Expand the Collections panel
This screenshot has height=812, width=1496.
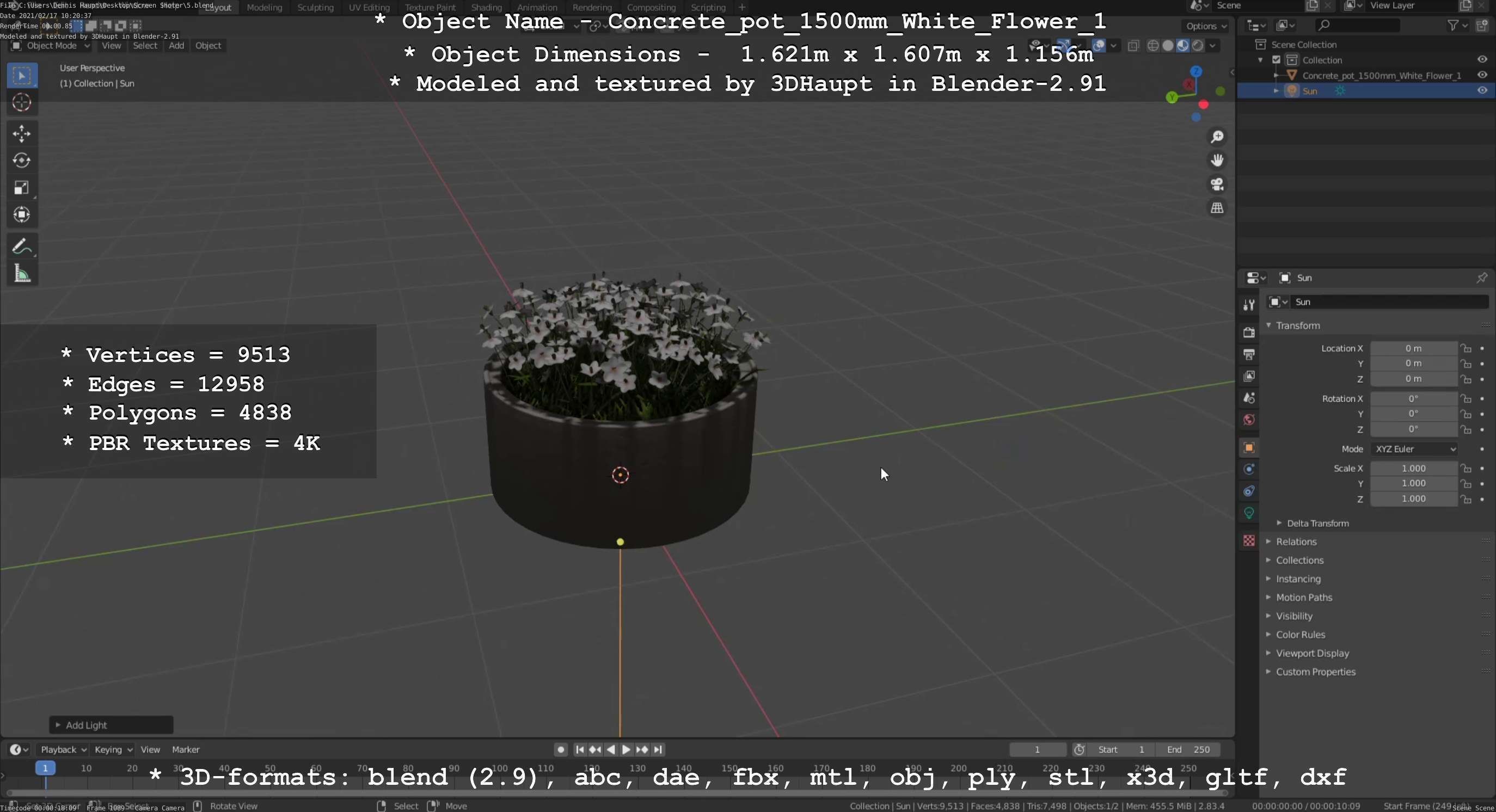[1299, 560]
